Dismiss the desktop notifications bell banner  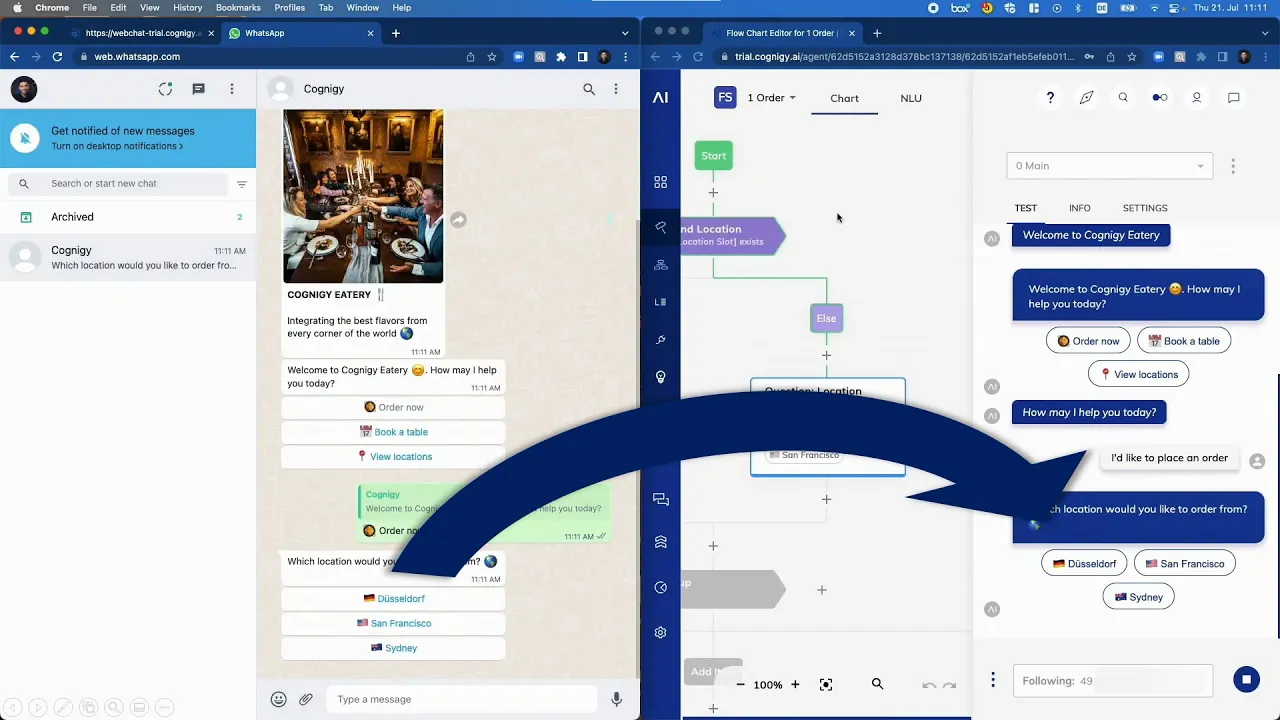point(24,138)
